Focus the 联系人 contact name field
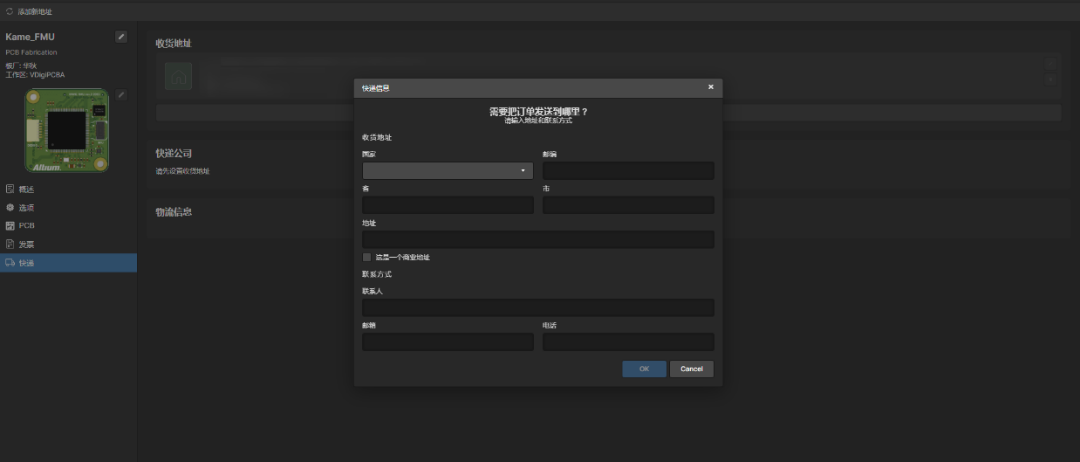This screenshot has width=1080, height=462. click(538, 308)
